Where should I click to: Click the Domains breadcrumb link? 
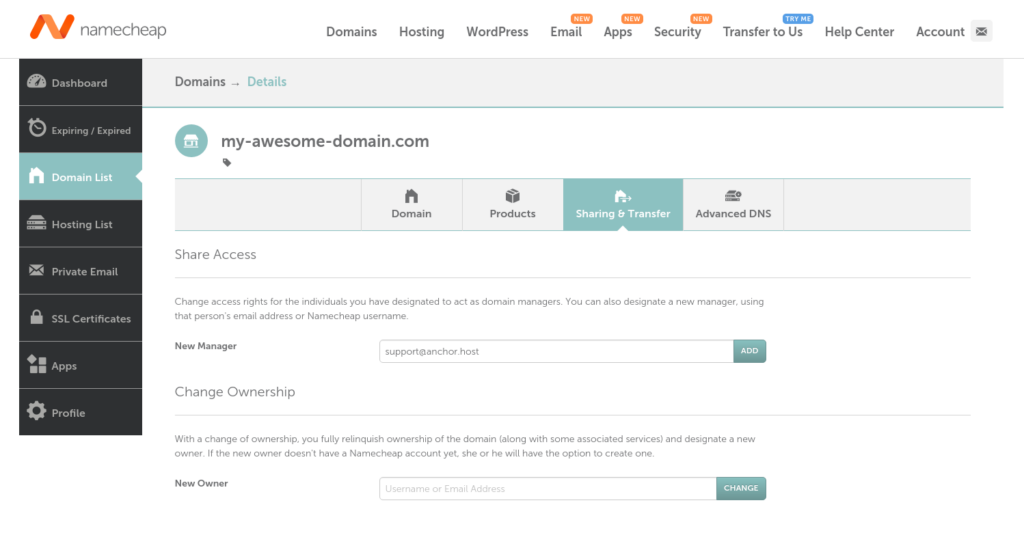[x=200, y=82]
